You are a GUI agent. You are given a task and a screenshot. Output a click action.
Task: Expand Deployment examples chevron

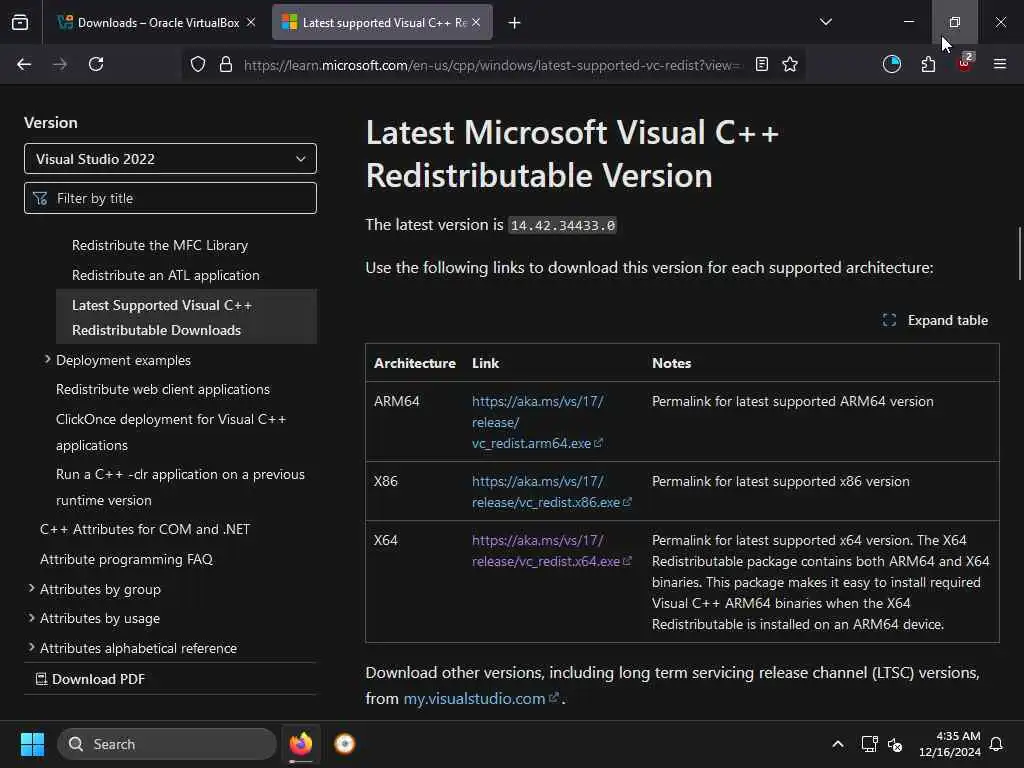[x=47, y=360]
